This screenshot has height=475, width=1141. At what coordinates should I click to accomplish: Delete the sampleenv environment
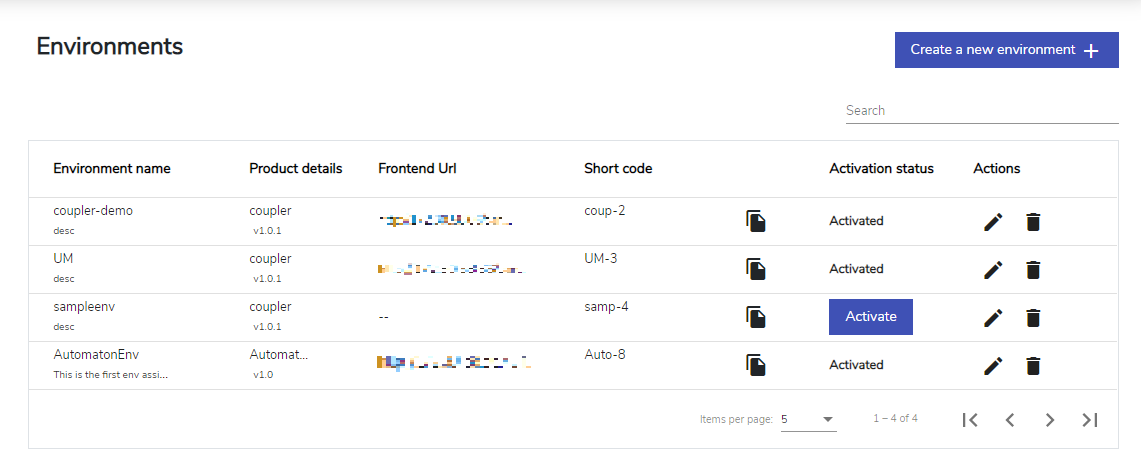tap(1033, 318)
